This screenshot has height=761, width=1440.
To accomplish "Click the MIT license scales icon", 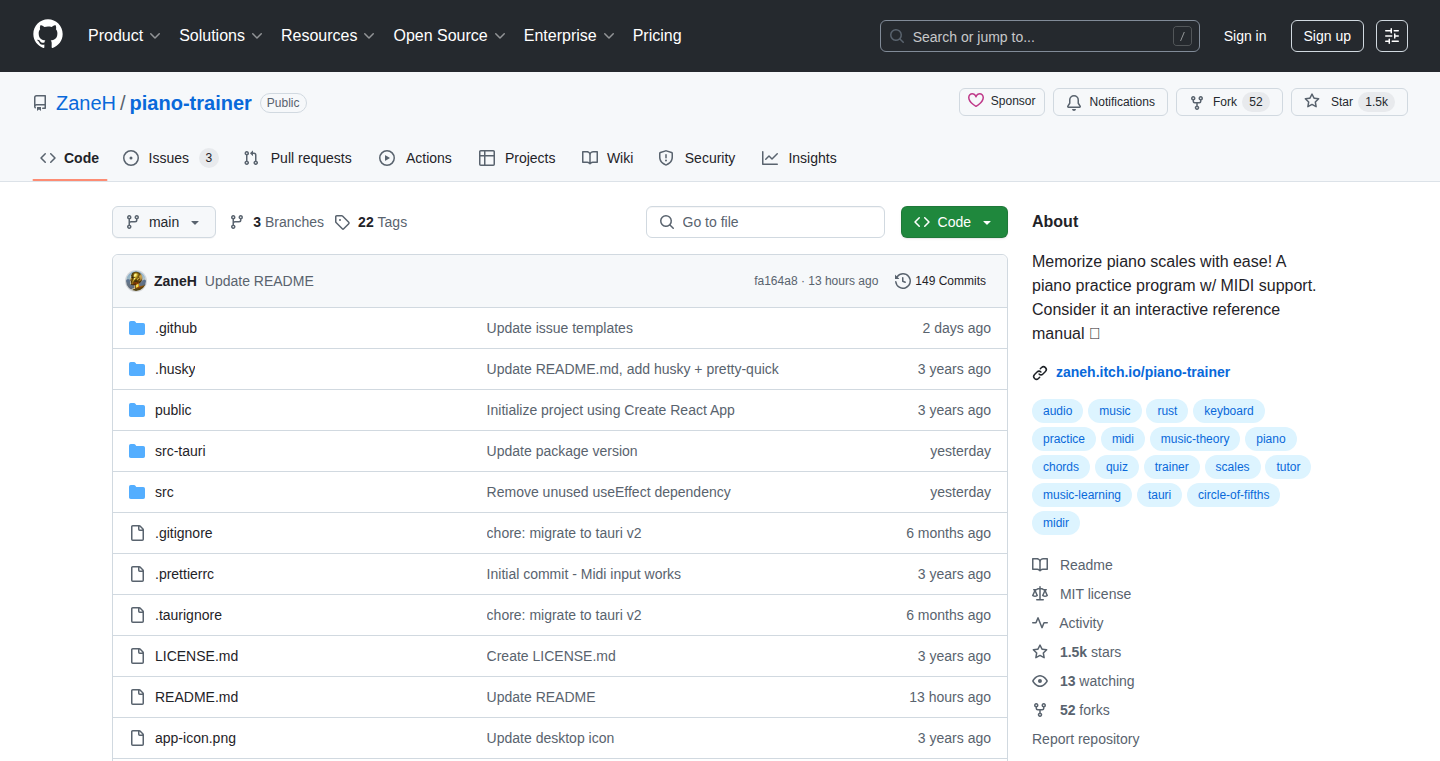I will click(x=1040, y=594).
